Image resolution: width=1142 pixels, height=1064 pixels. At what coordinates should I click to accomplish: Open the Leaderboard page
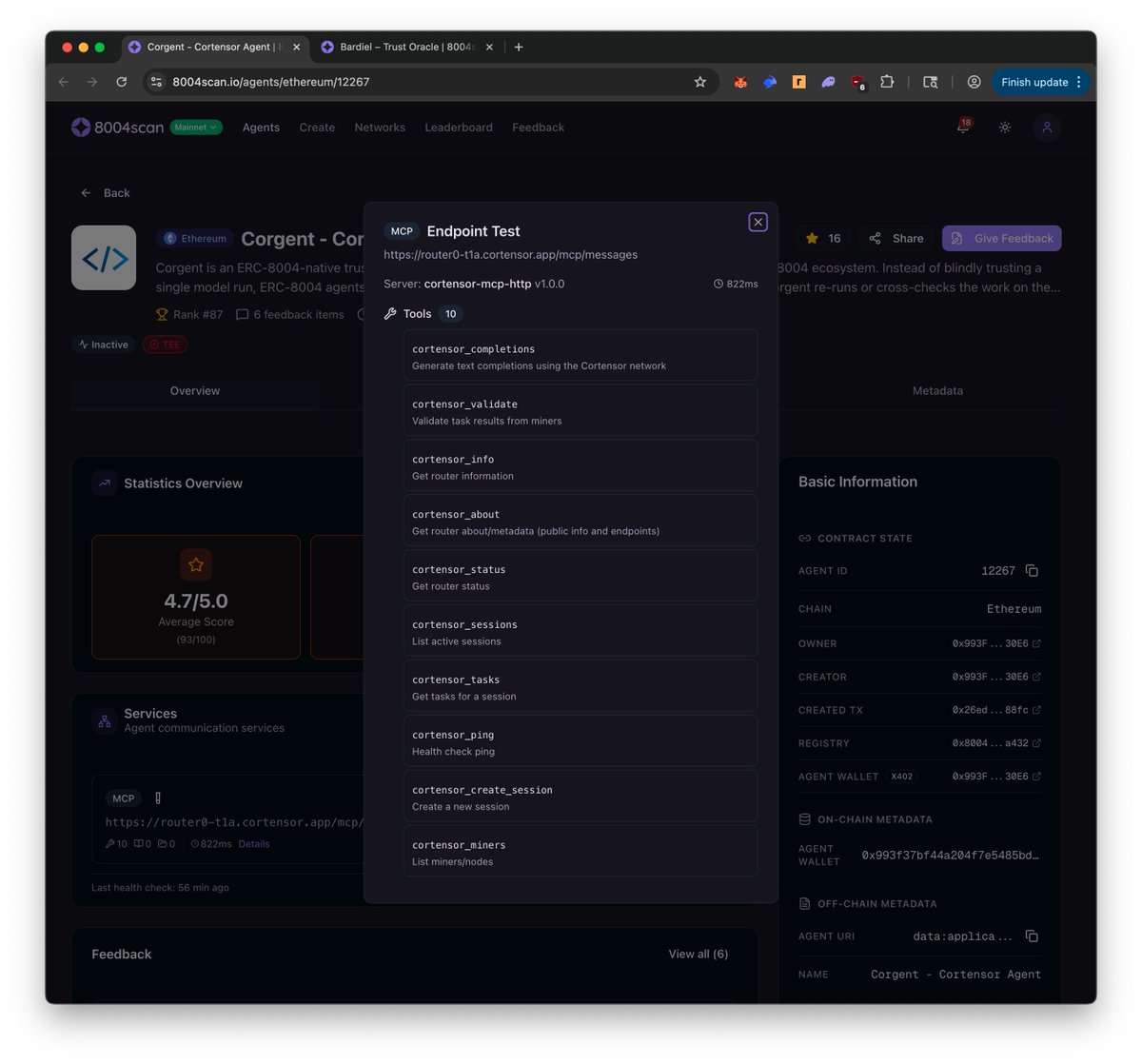[459, 128]
